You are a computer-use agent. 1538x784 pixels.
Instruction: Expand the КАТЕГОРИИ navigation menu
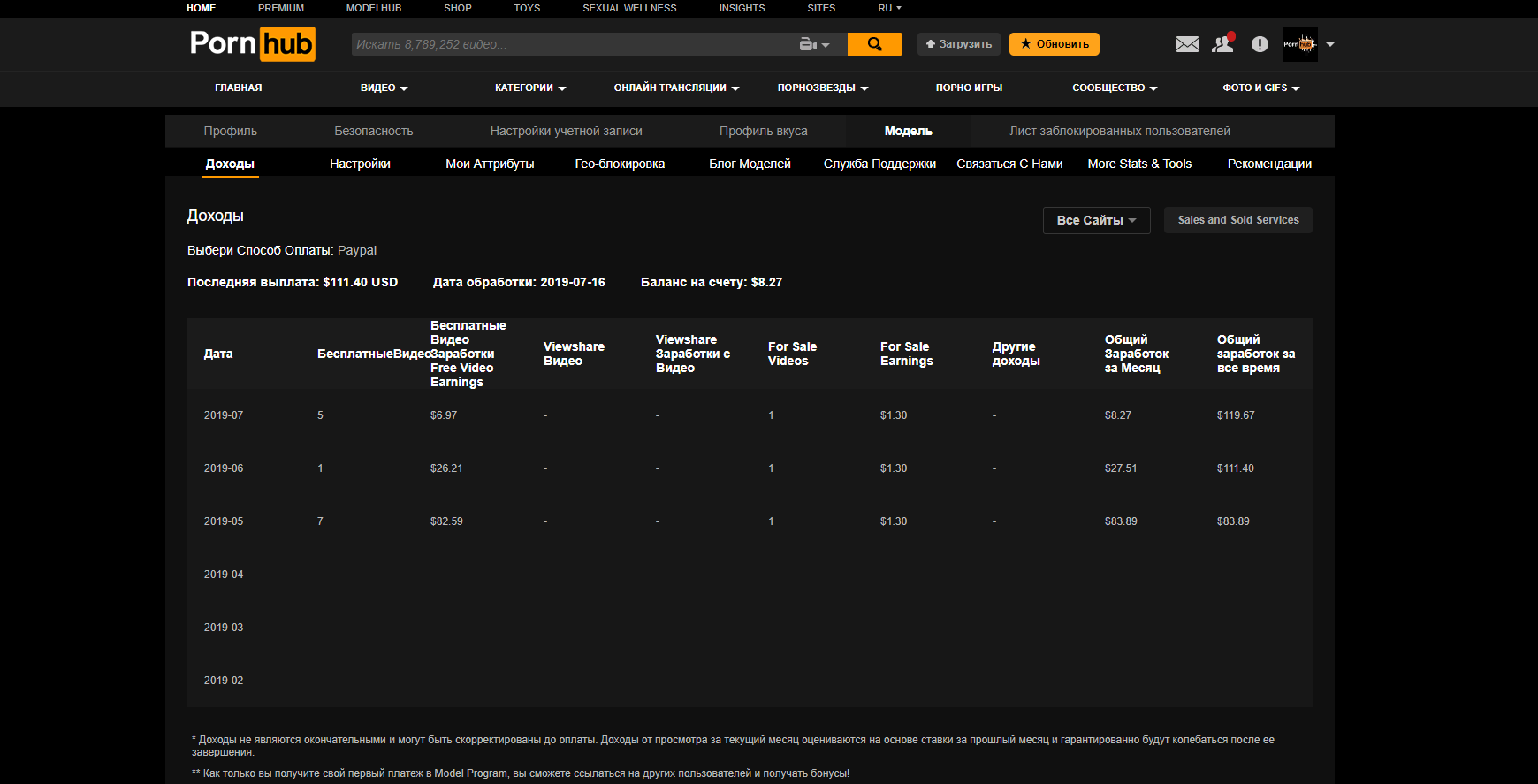(530, 88)
